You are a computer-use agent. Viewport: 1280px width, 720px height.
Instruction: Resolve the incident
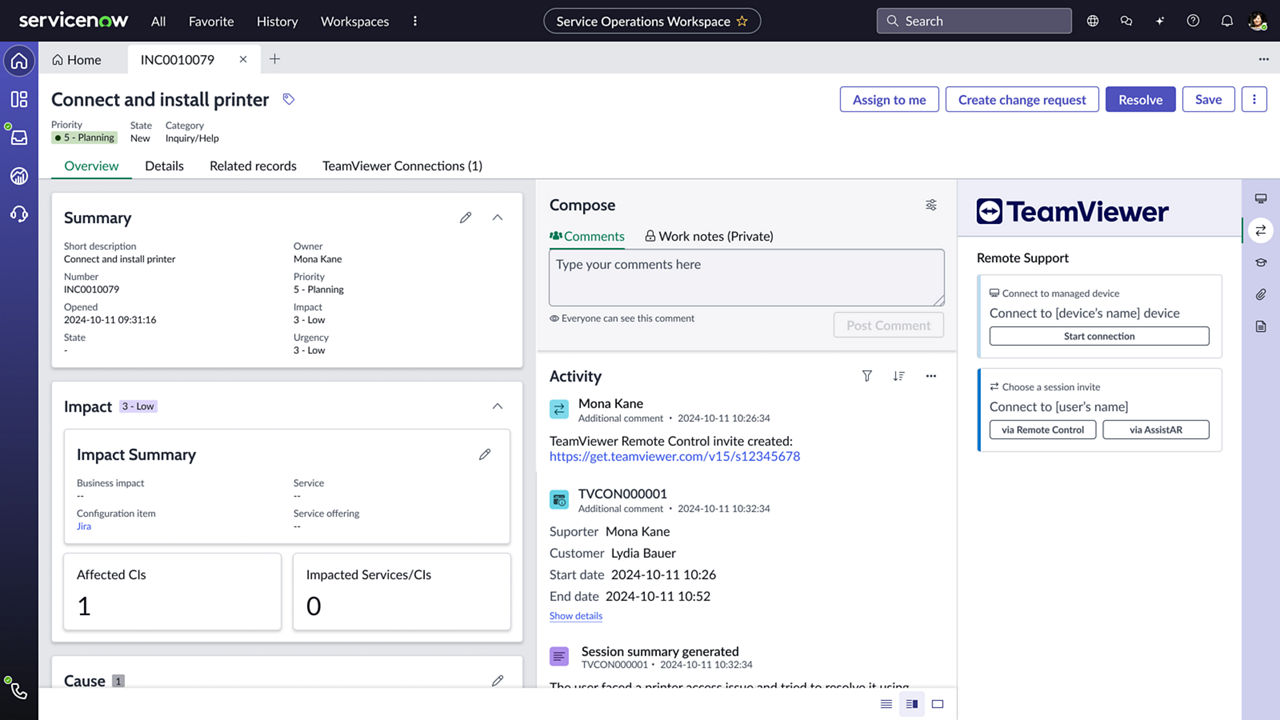tap(1140, 99)
